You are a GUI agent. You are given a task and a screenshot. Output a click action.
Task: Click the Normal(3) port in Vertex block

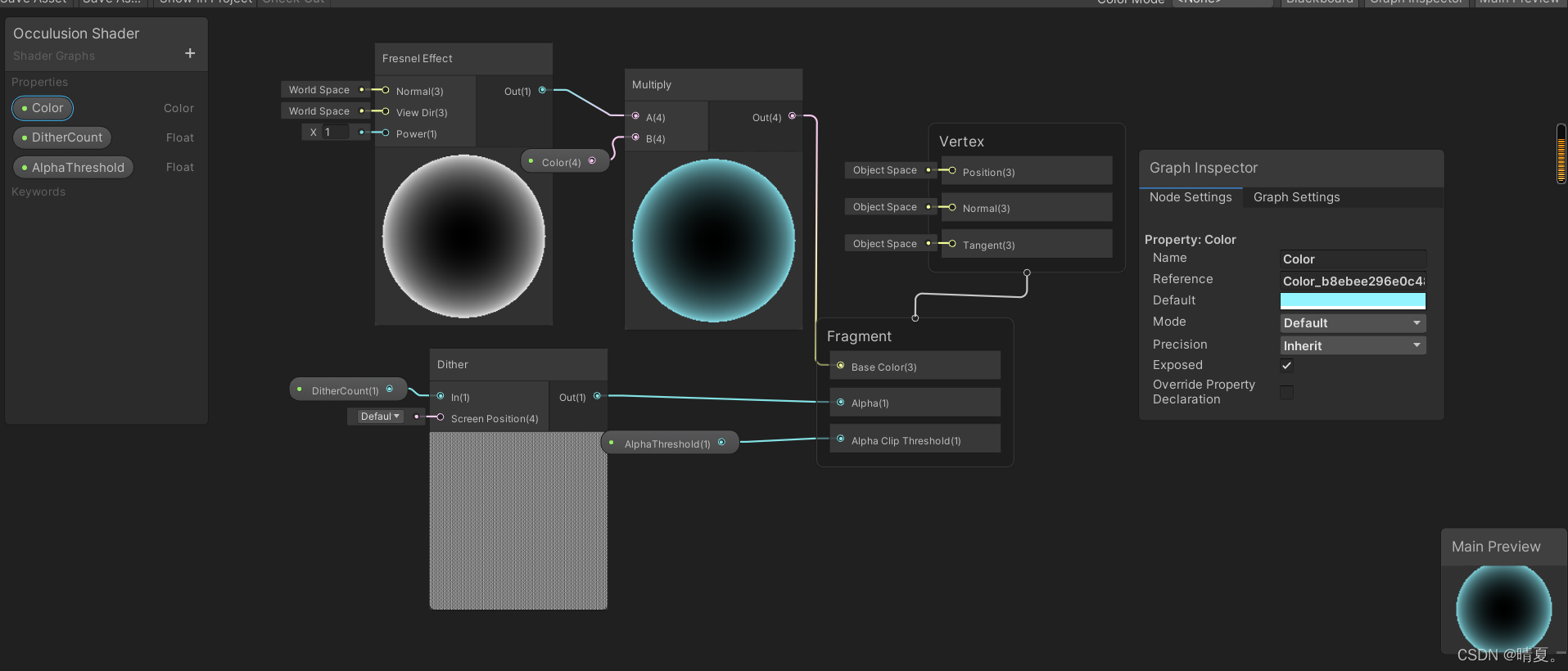pyautogui.click(x=952, y=207)
